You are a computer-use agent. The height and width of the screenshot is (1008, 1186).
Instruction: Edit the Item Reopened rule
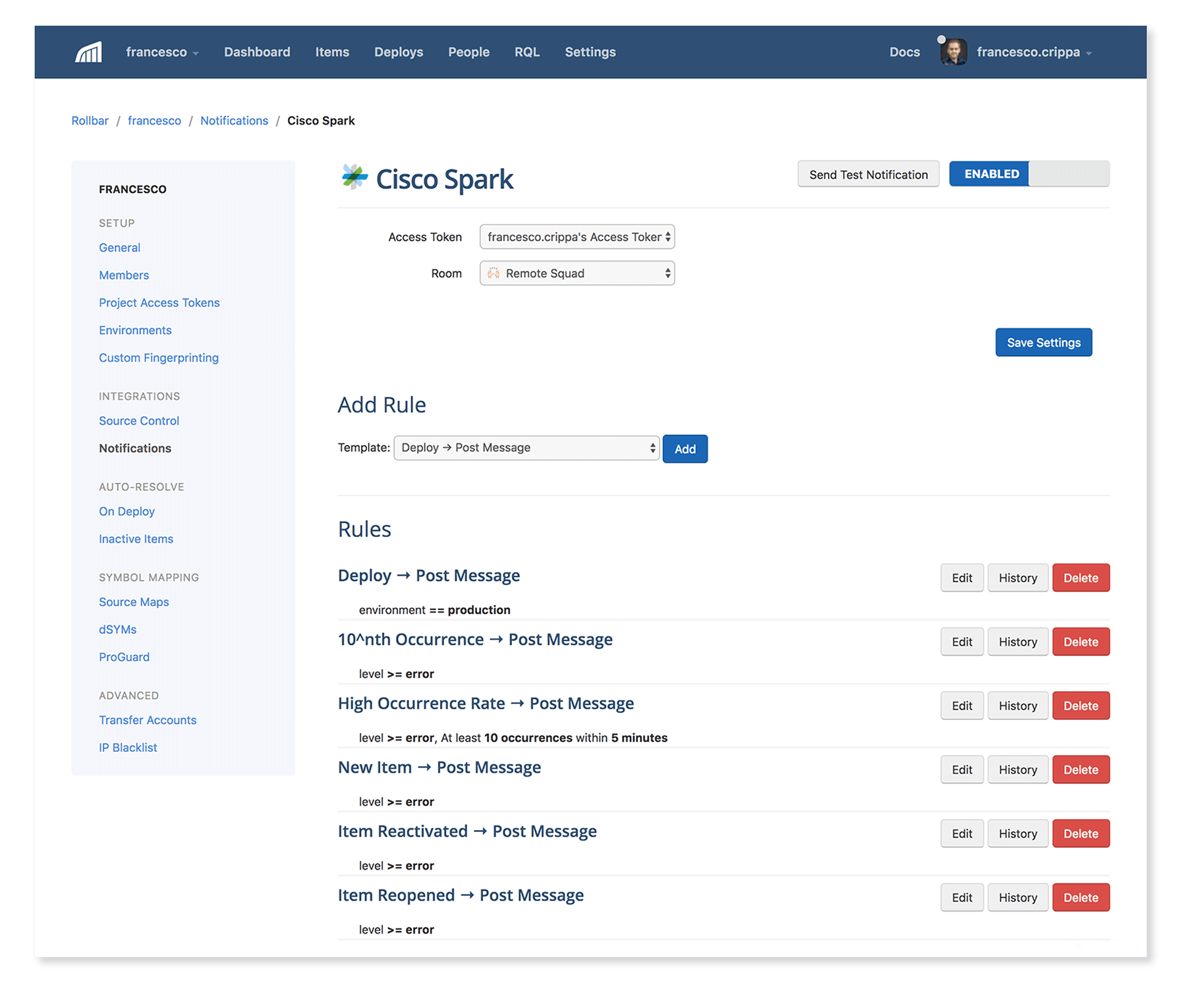962,897
